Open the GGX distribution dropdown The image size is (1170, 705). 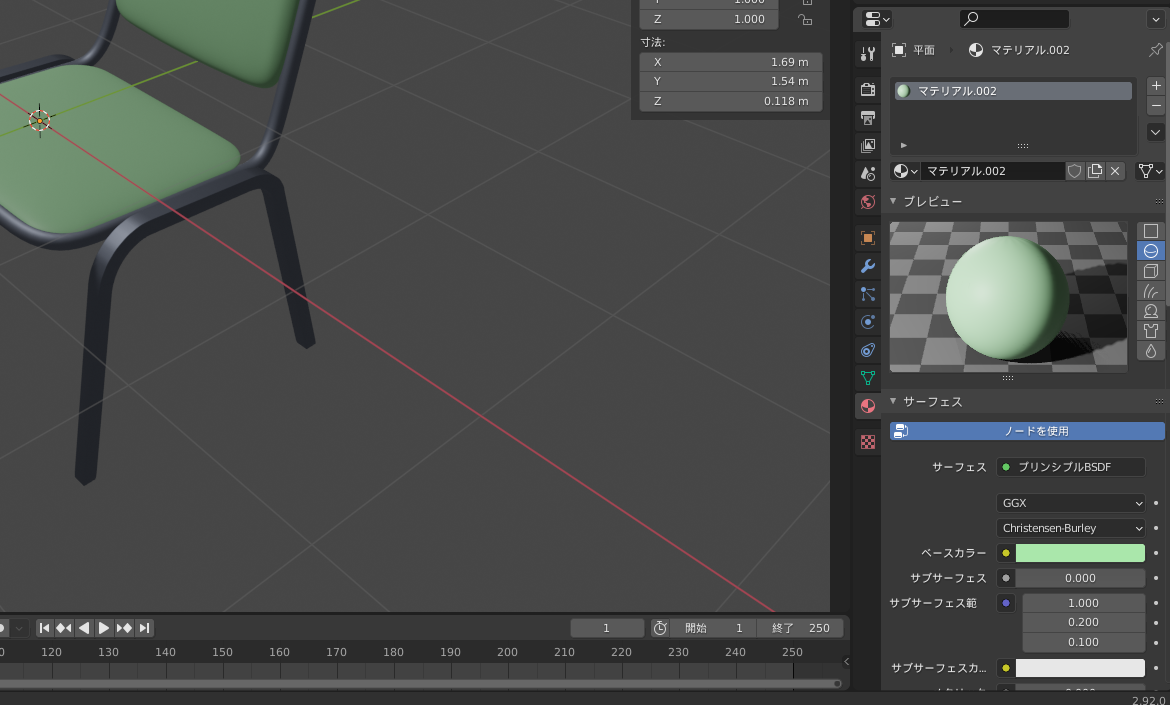(x=1070, y=503)
